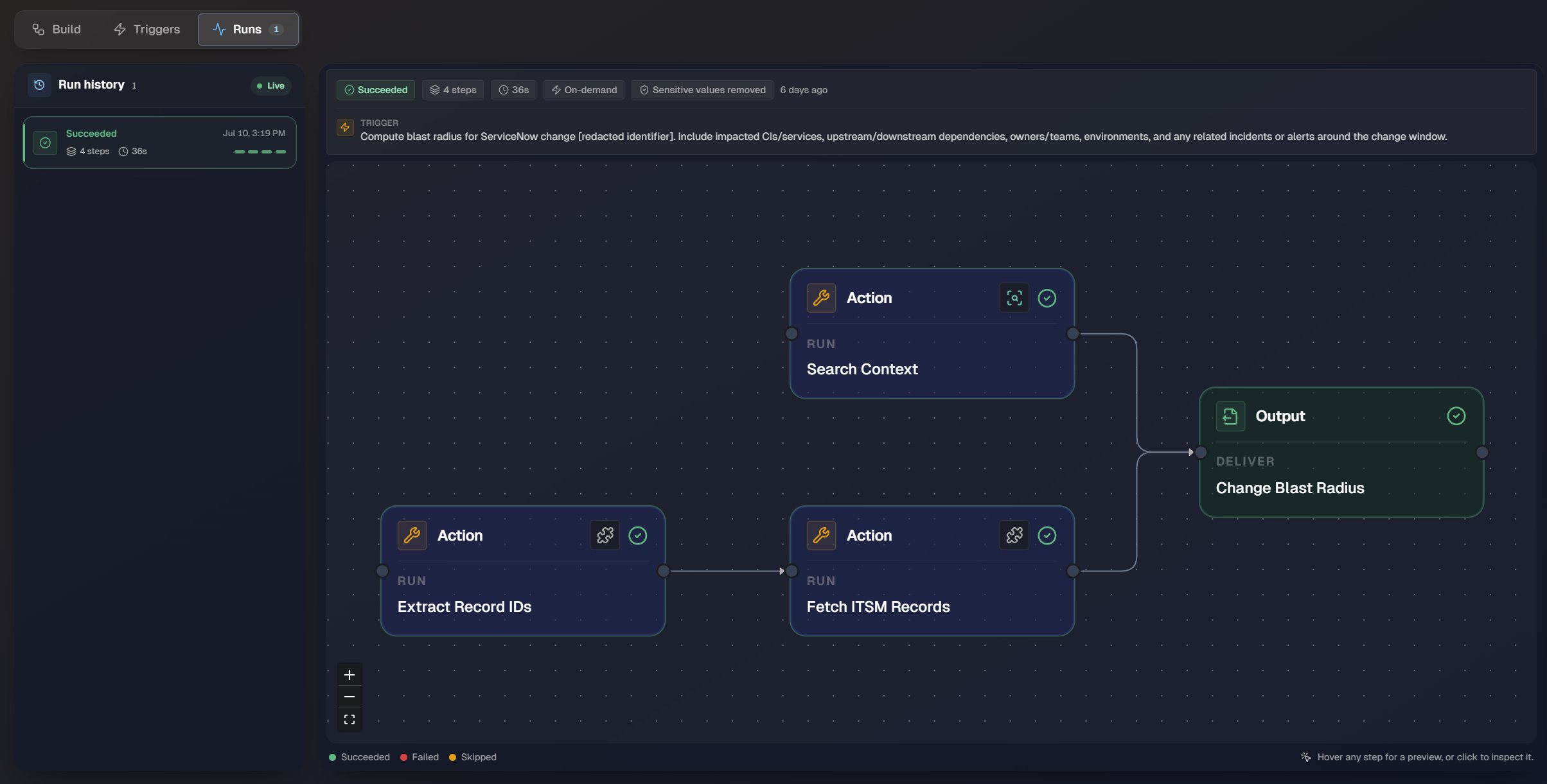
Task: Select the Succeeded run from Jul 10
Action: pyautogui.click(x=159, y=143)
